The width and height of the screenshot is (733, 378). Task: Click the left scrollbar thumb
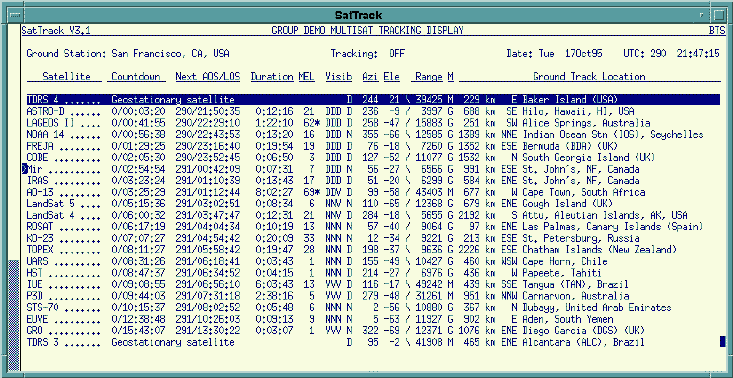[x=14, y=316]
